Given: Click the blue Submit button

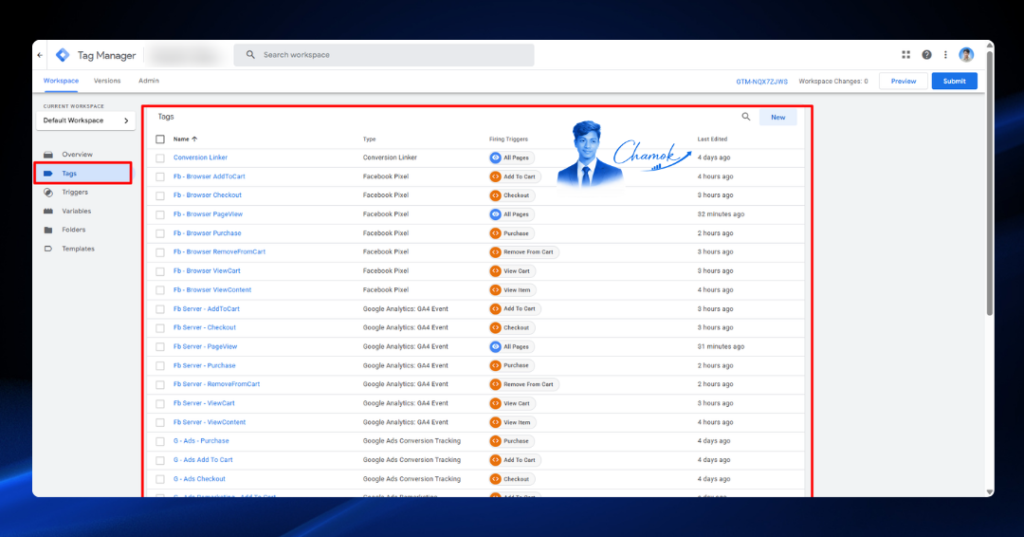Looking at the screenshot, I should tap(954, 81).
